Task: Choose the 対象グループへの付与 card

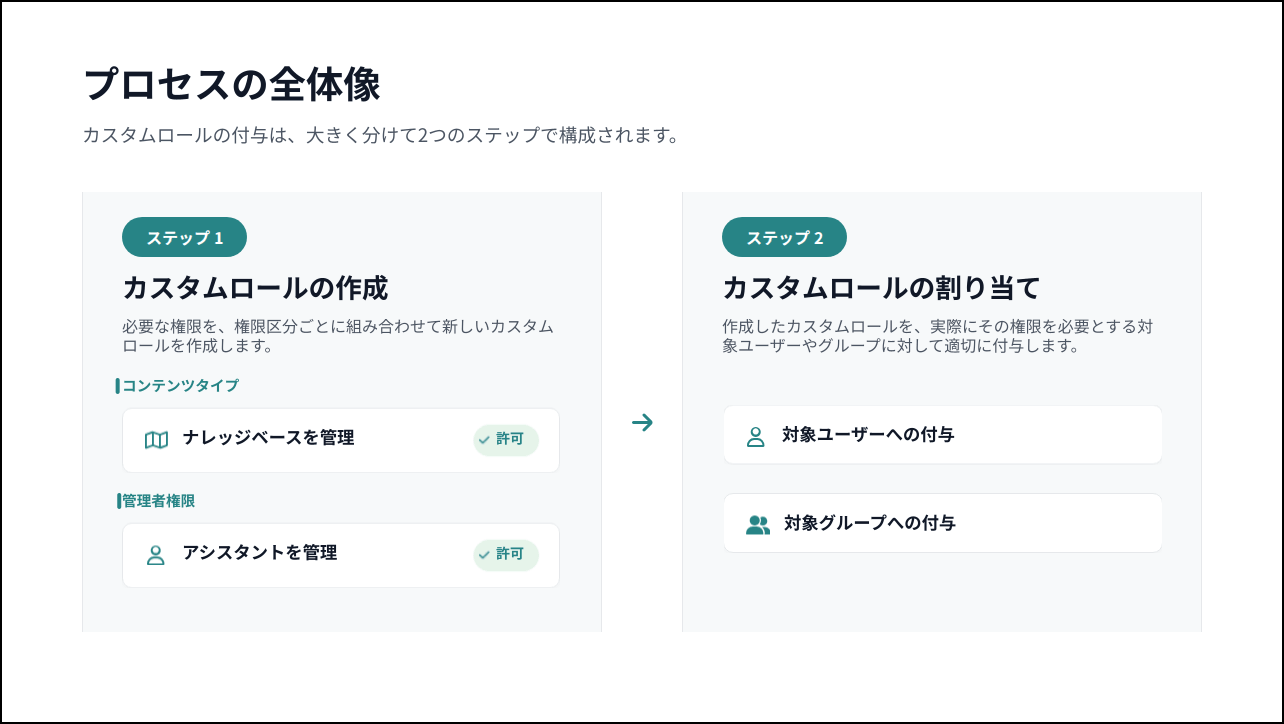Action: point(943,523)
